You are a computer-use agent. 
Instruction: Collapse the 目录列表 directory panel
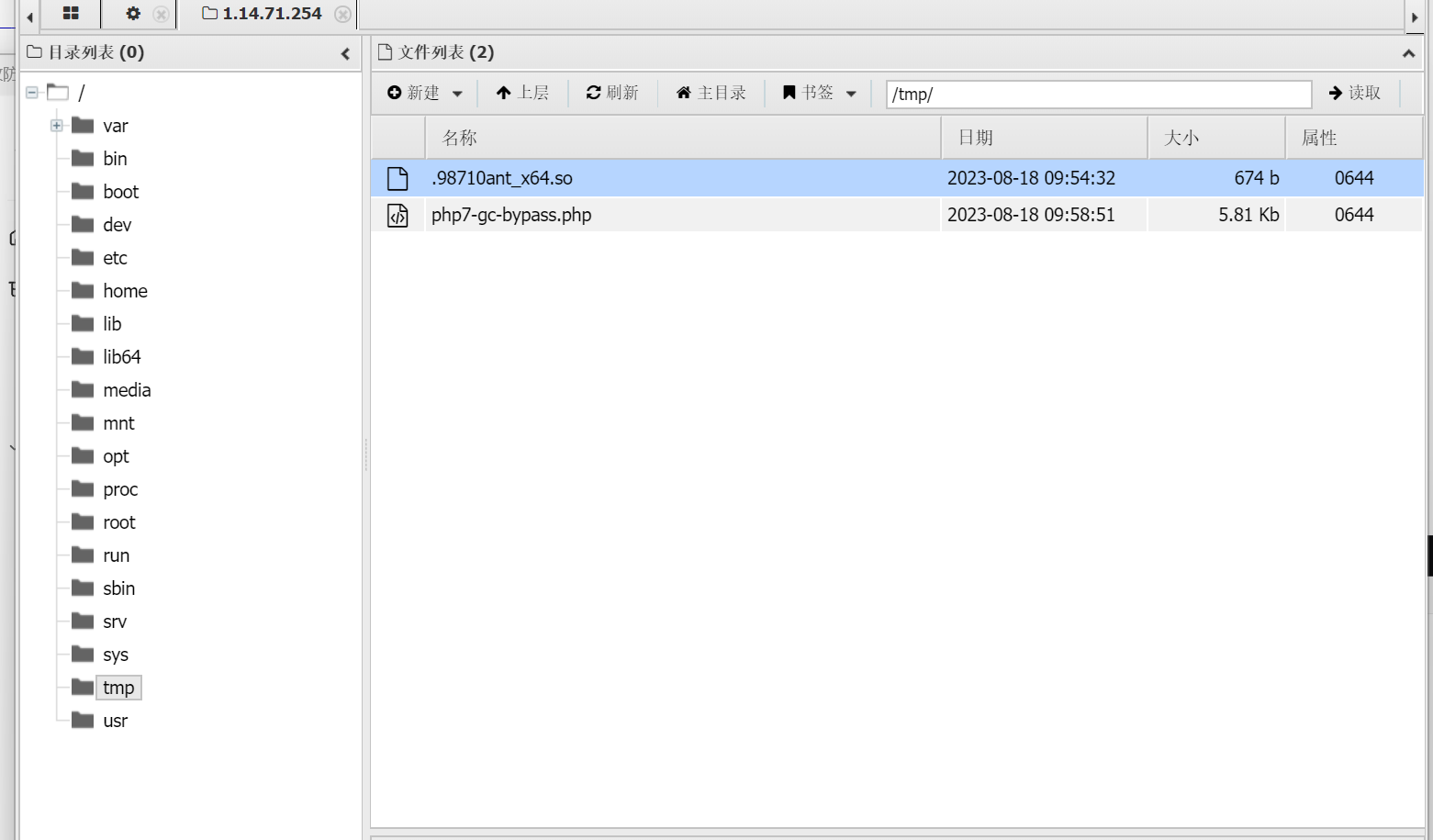tap(345, 54)
